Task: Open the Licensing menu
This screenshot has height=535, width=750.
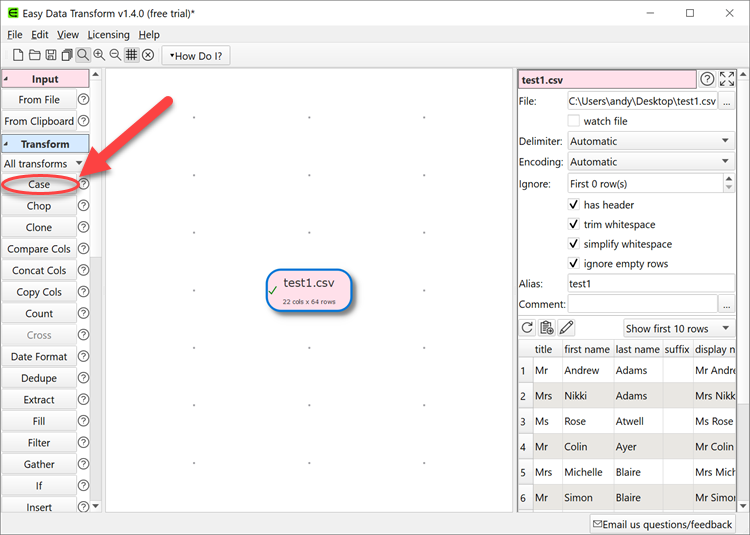Action: pyautogui.click(x=108, y=35)
